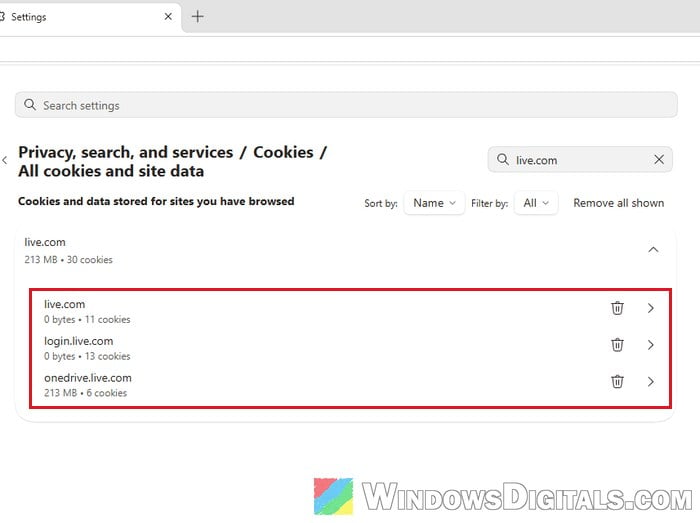Click the All cookies and site data heading
Screen dimensions: 700x523
point(111,171)
